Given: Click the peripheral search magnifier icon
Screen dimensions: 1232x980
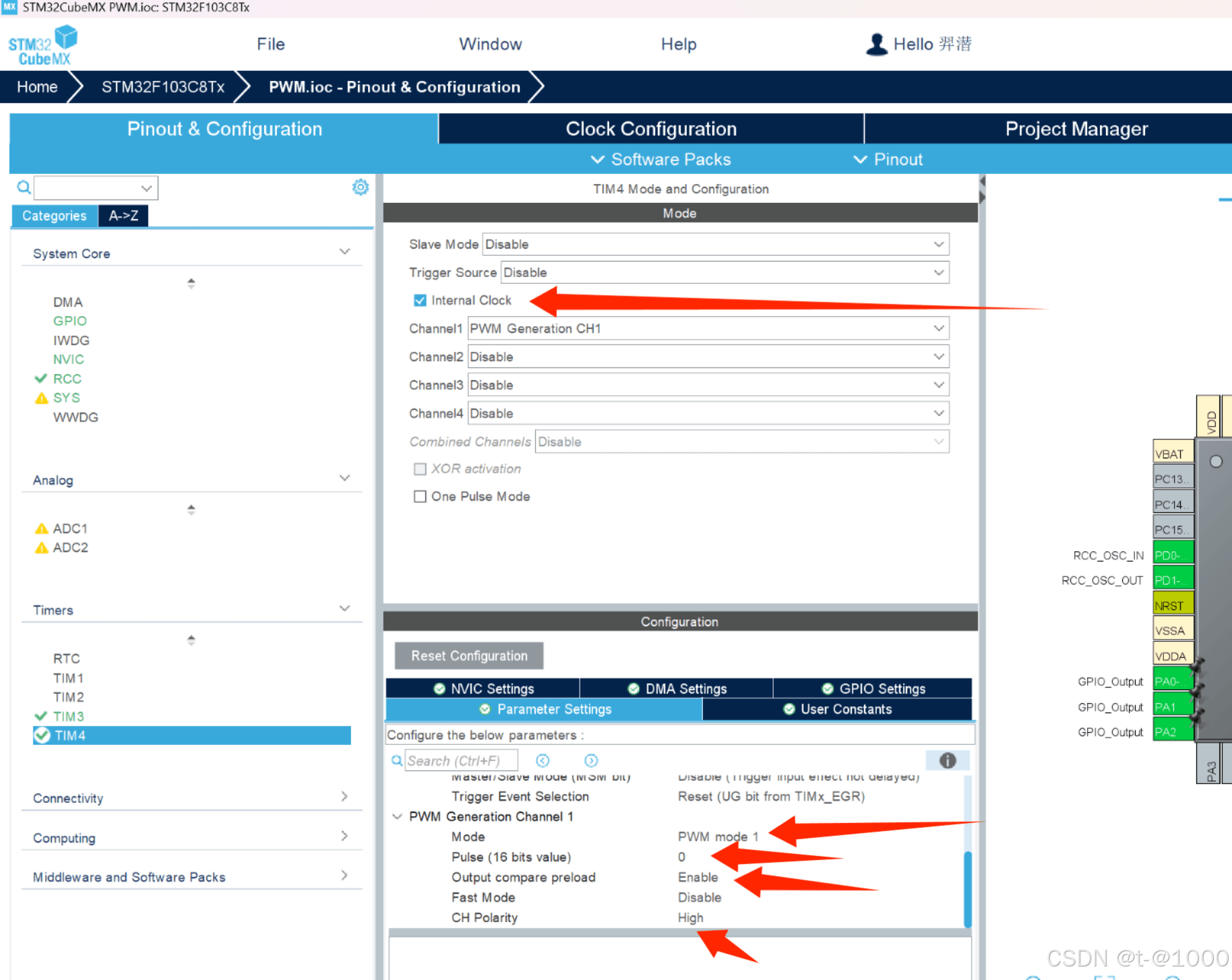Looking at the screenshot, I should (24, 187).
